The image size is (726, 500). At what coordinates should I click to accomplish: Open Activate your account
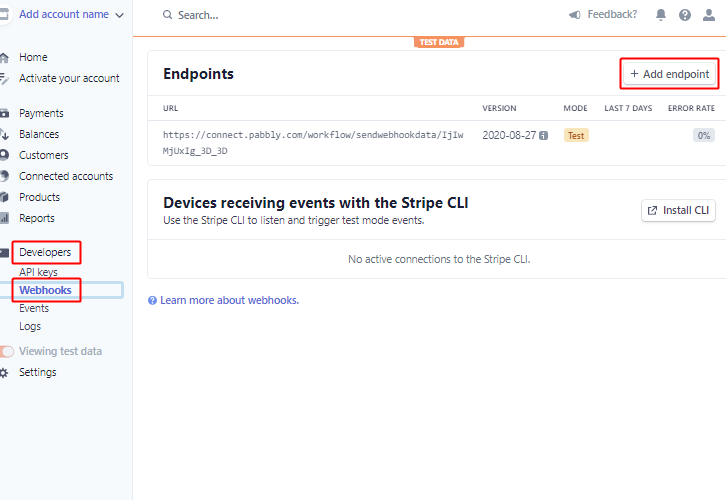69,78
